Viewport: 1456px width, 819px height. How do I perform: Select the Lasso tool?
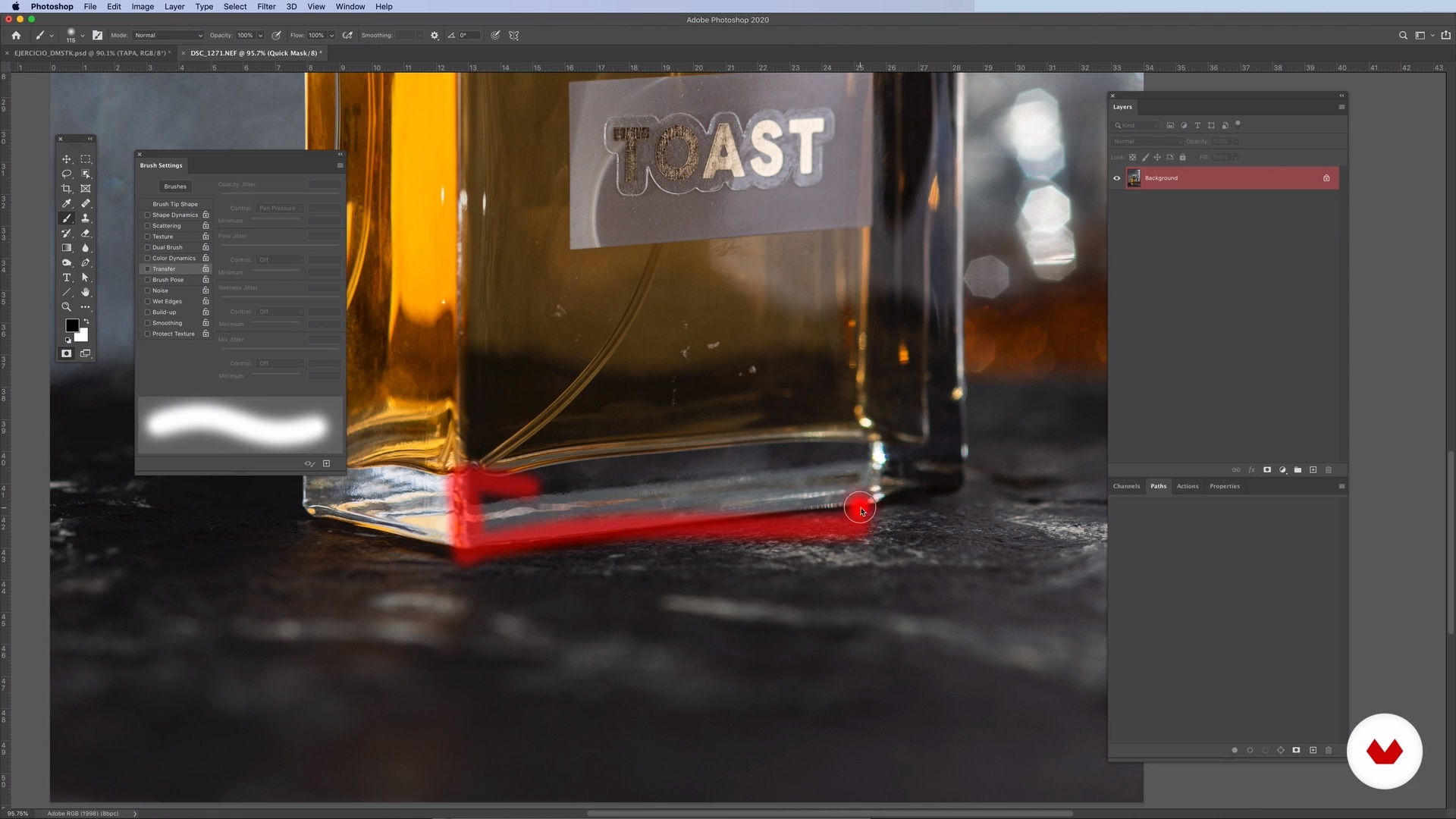pos(67,174)
